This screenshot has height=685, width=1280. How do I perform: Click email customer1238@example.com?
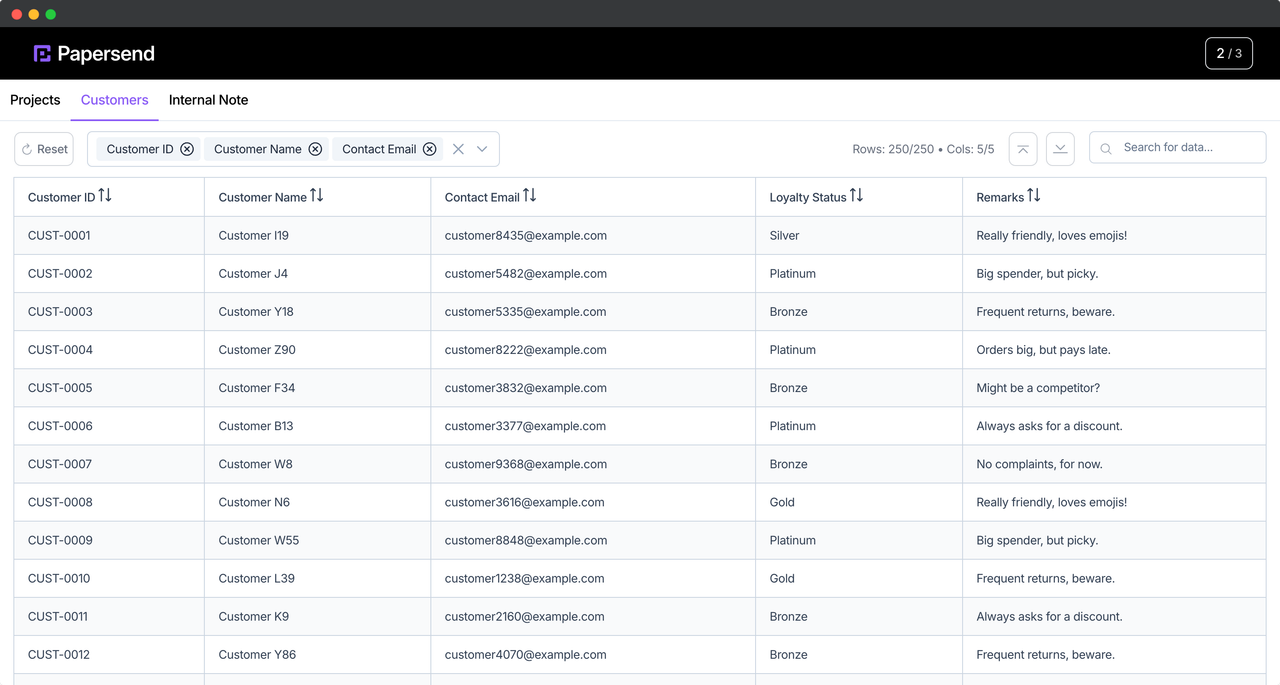[x=525, y=578]
